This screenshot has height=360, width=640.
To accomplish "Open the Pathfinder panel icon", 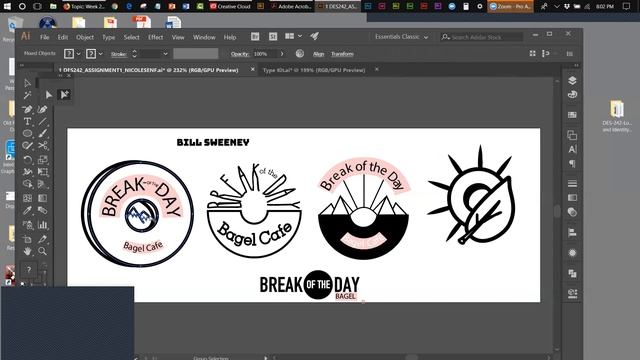I will point(572,273).
